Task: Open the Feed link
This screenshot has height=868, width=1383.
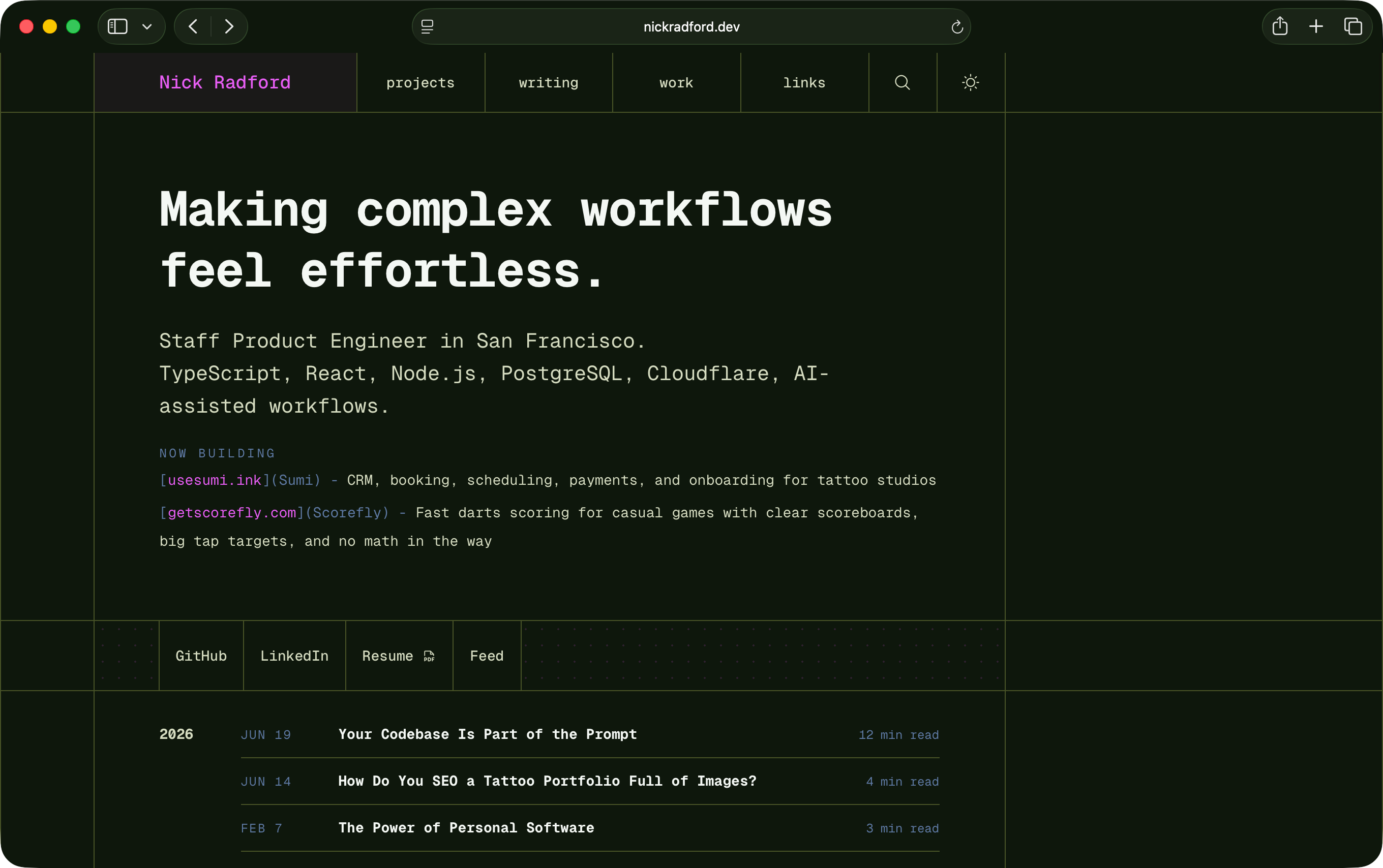Action: [x=487, y=656]
